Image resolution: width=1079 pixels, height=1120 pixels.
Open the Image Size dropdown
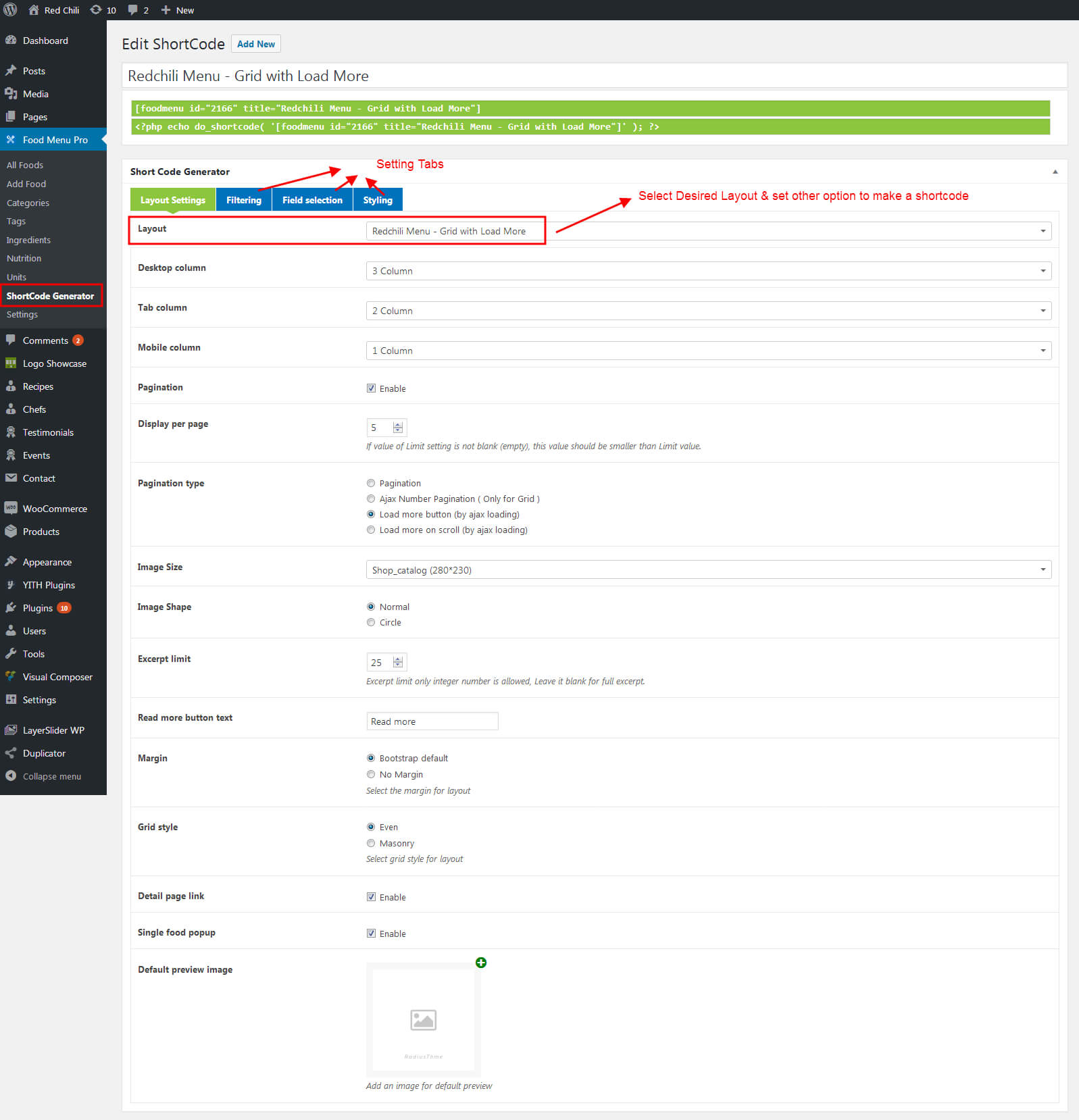click(x=709, y=570)
